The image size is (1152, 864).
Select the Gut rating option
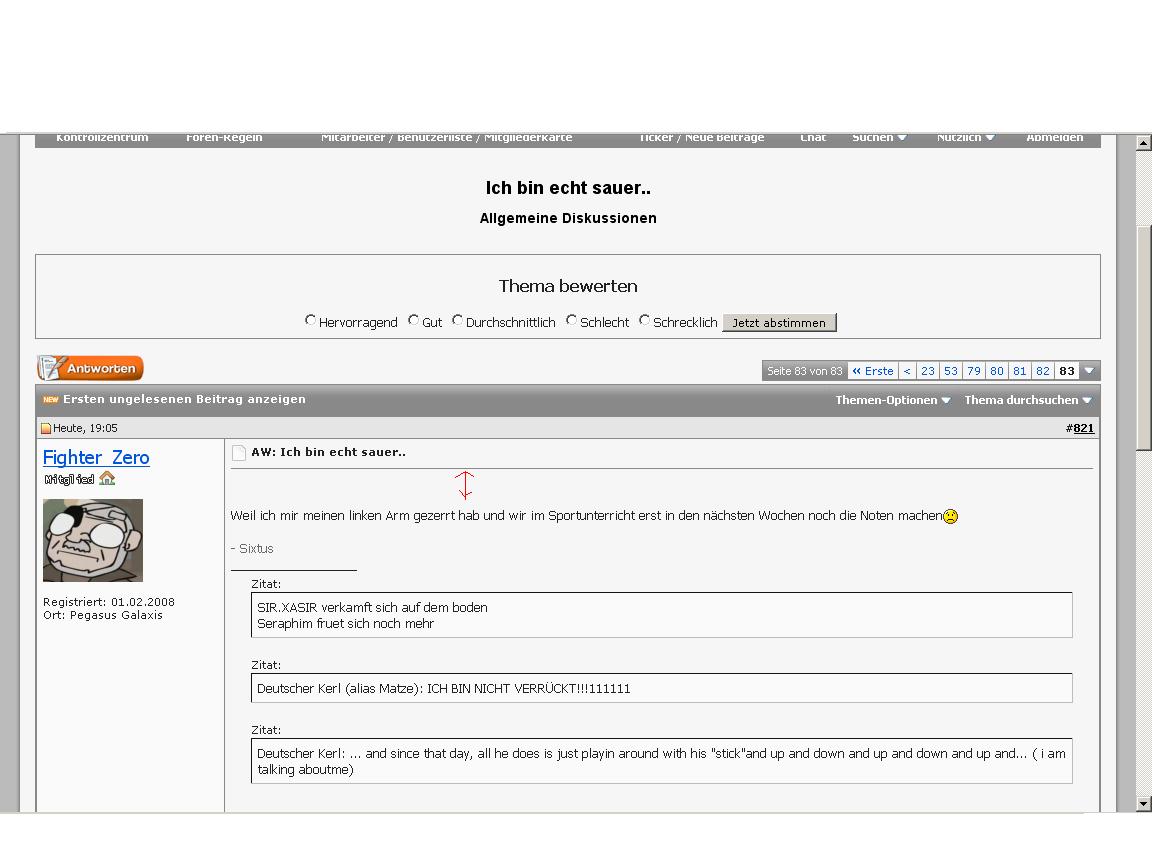[414, 321]
